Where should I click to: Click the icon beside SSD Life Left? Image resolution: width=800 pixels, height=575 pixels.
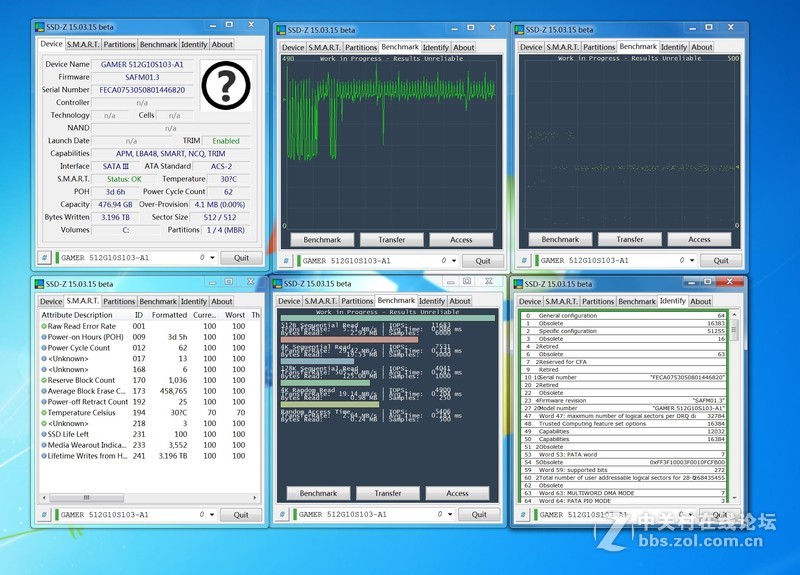[x=43, y=434]
